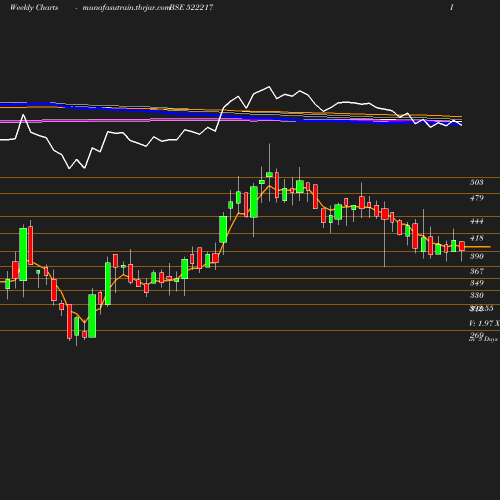
Task: Click the munafasutrain.tbrjar.com site label
Action: click(126, 7)
